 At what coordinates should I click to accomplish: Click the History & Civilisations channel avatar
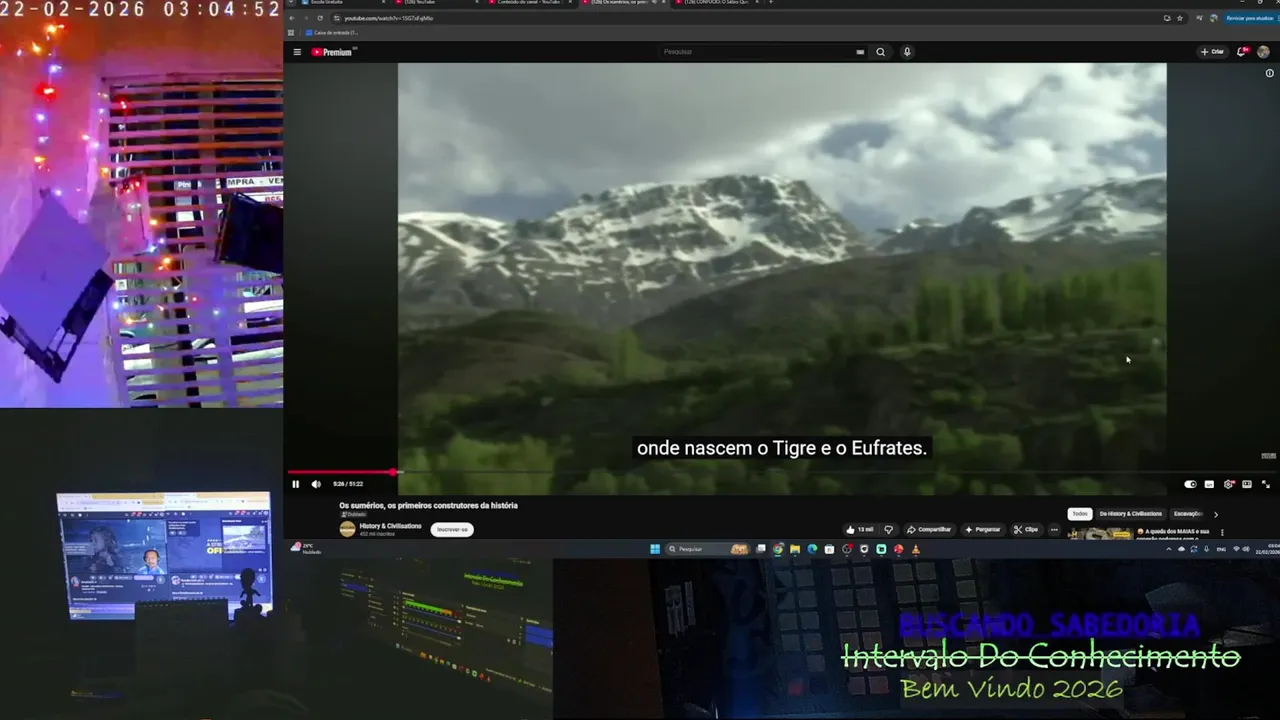347,529
